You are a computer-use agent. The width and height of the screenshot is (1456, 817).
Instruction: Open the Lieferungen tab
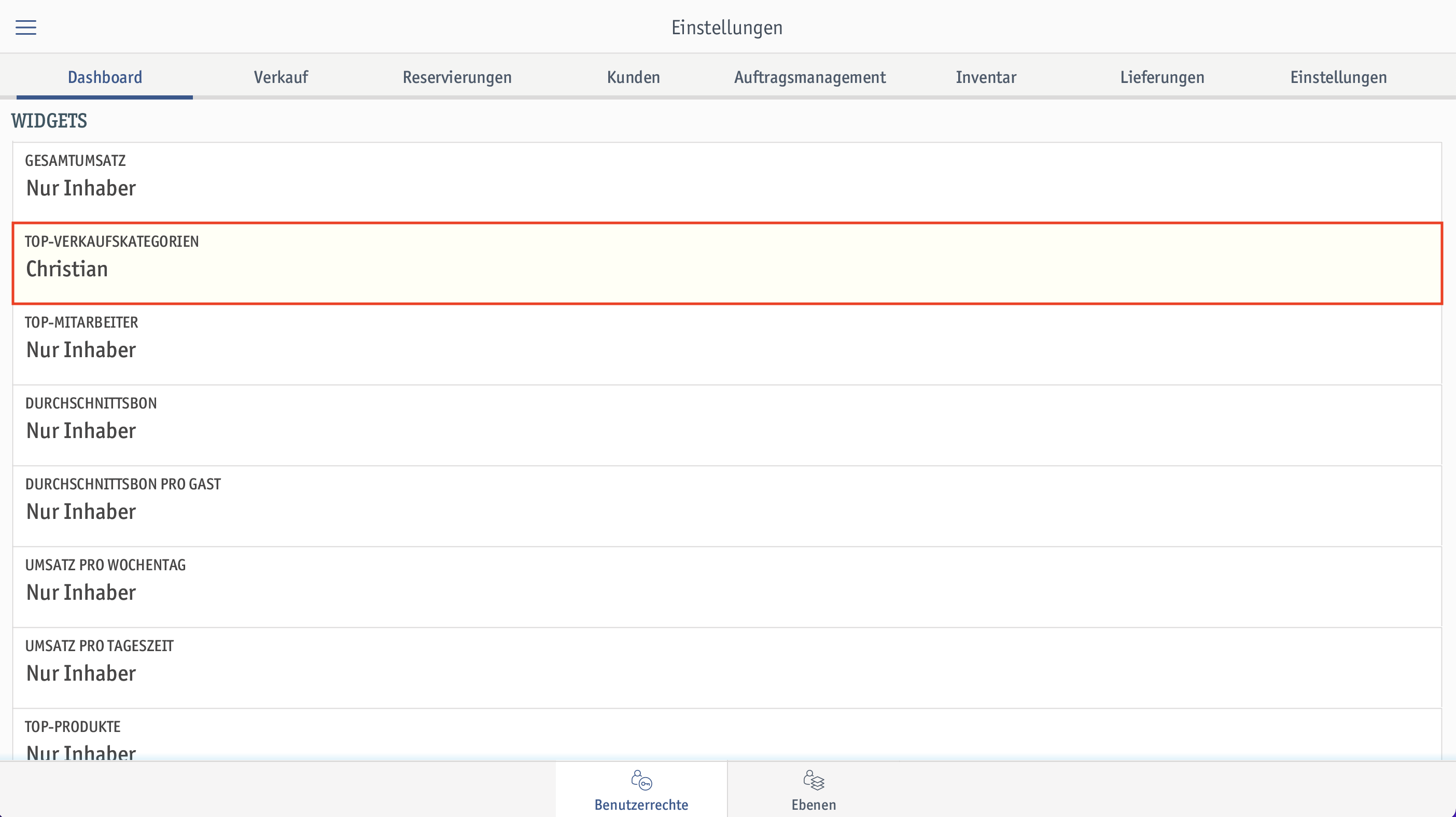click(x=1163, y=77)
